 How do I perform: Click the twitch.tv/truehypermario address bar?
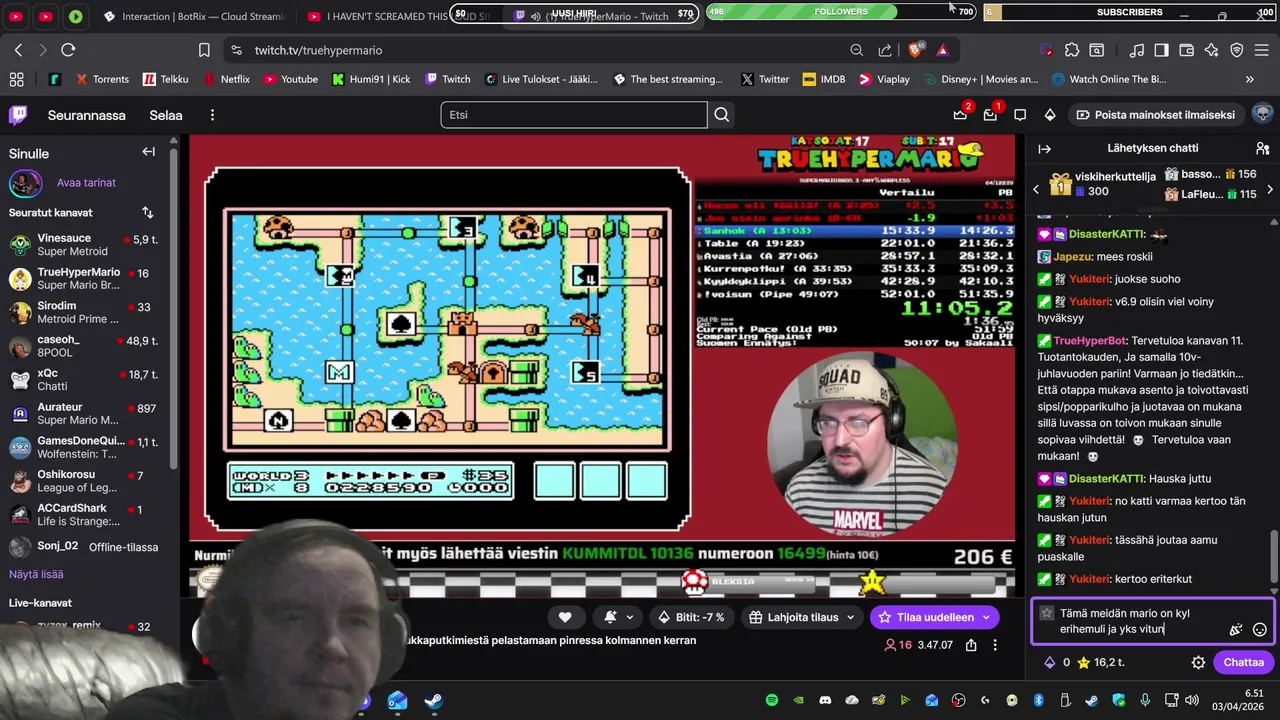click(318, 50)
